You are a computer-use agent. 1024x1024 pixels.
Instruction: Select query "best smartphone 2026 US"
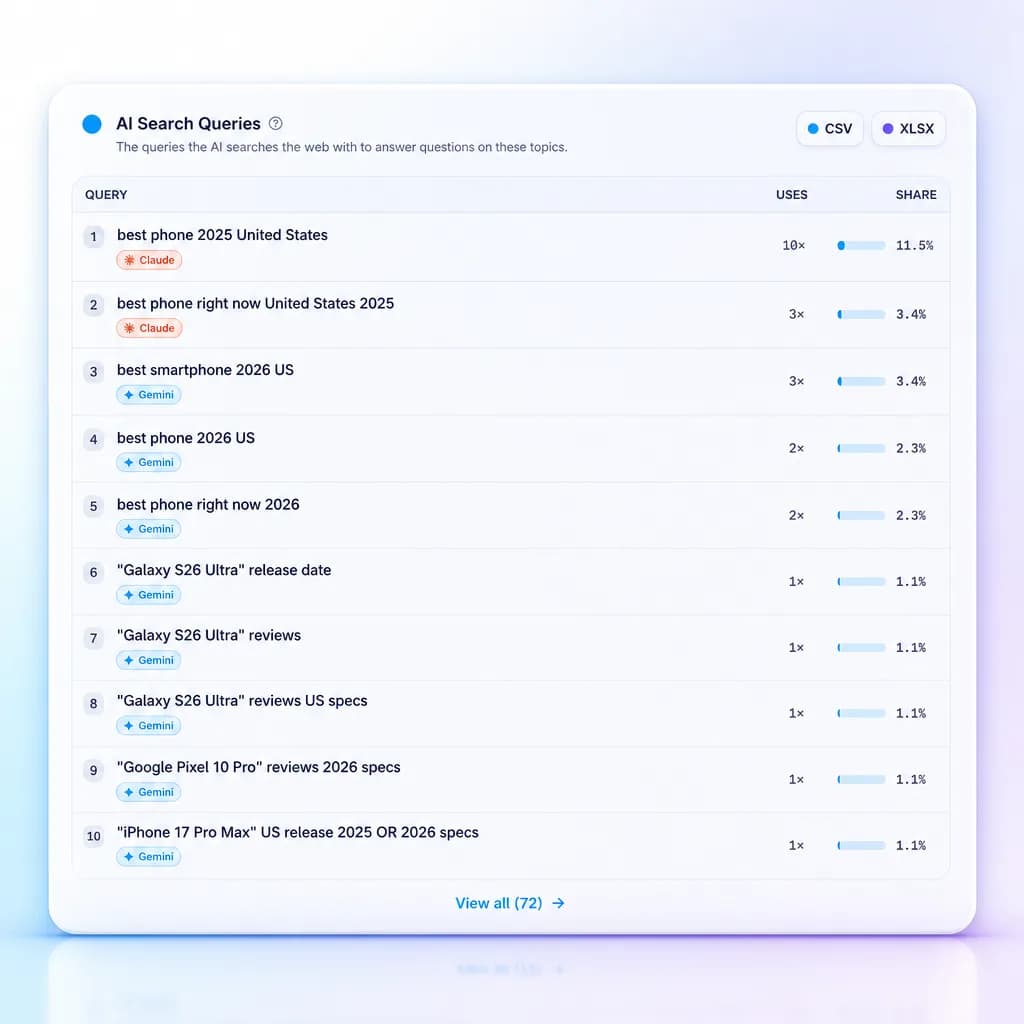205,370
